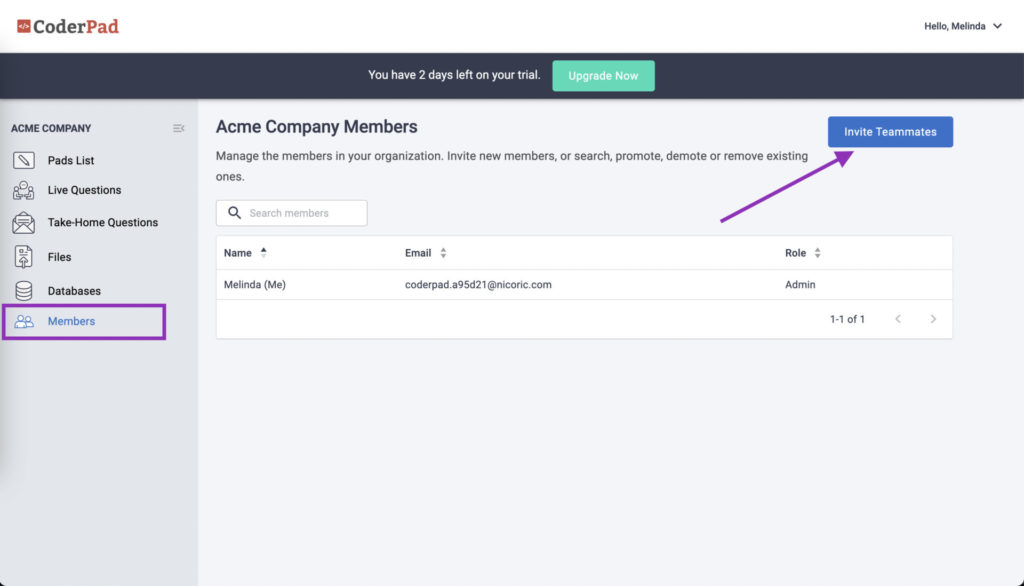Focus the Search members field

coord(291,213)
